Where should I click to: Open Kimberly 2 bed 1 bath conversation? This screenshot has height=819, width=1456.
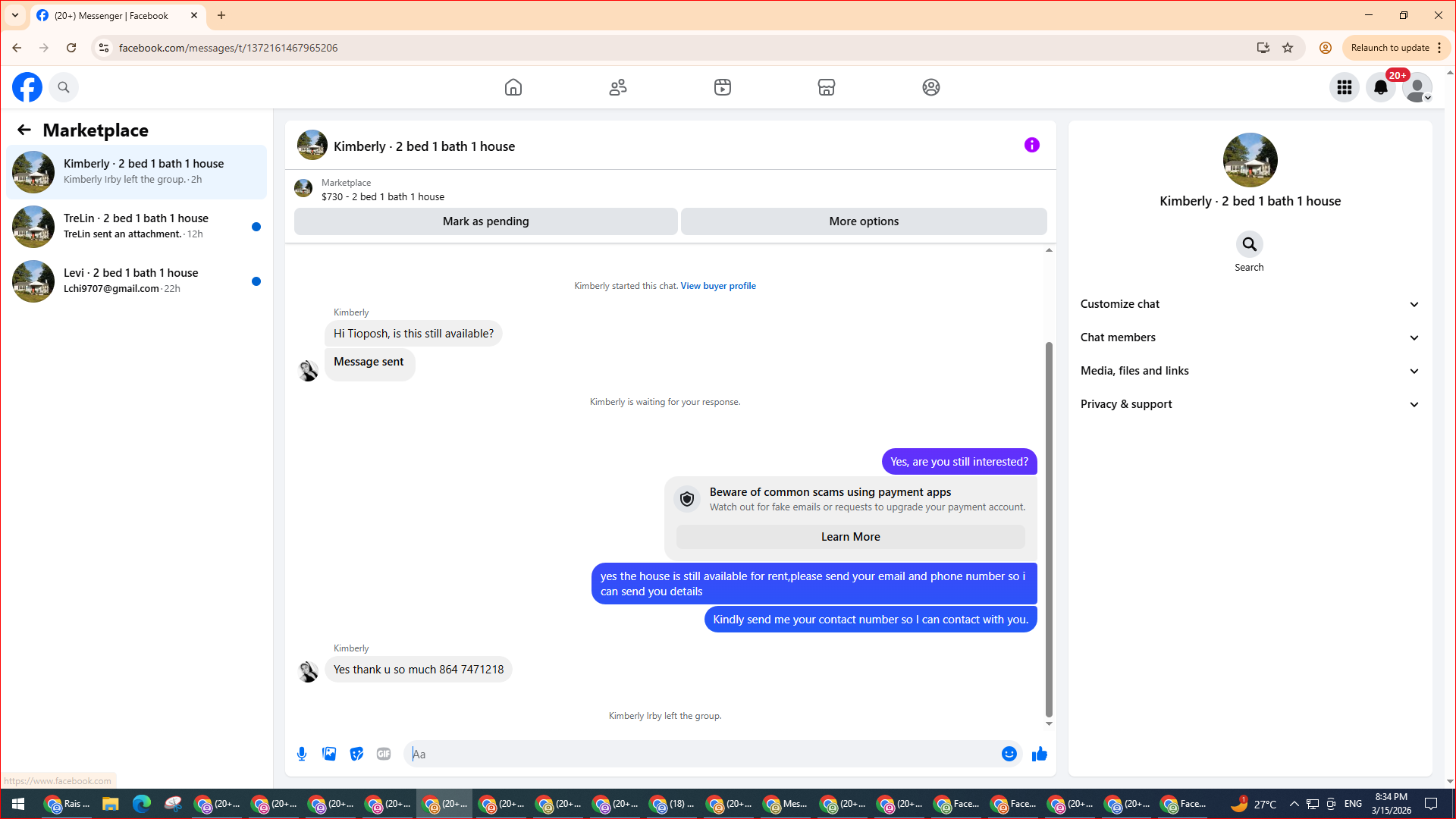tap(136, 172)
